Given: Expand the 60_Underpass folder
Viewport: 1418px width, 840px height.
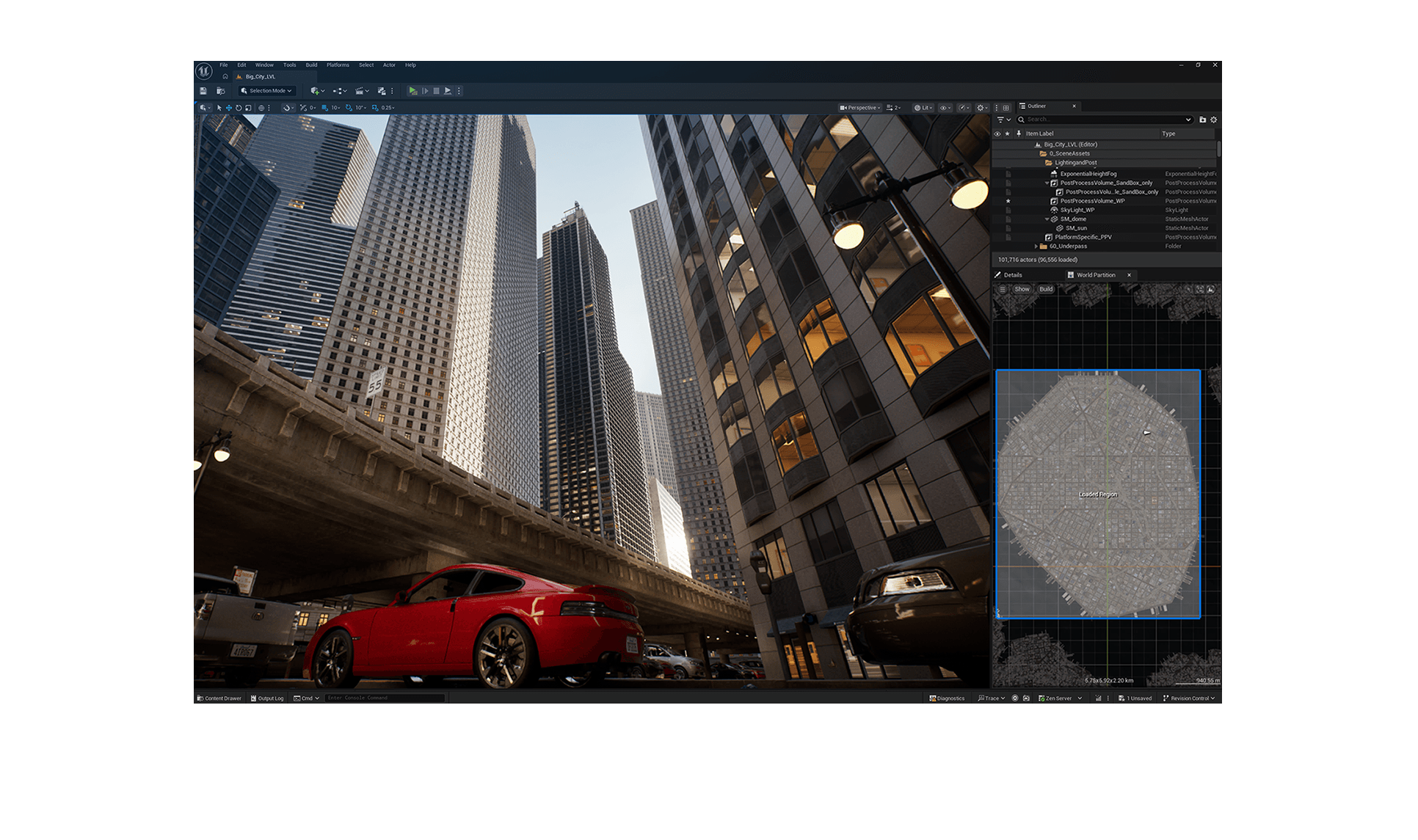Looking at the screenshot, I should click(x=1036, y=246).
